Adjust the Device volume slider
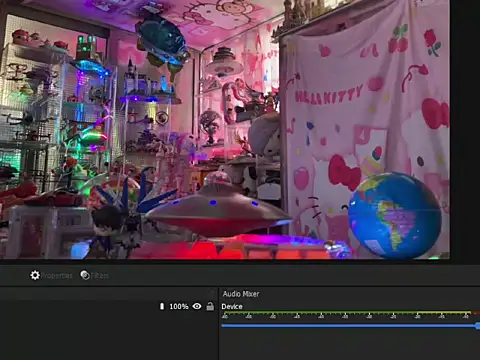 351,325
